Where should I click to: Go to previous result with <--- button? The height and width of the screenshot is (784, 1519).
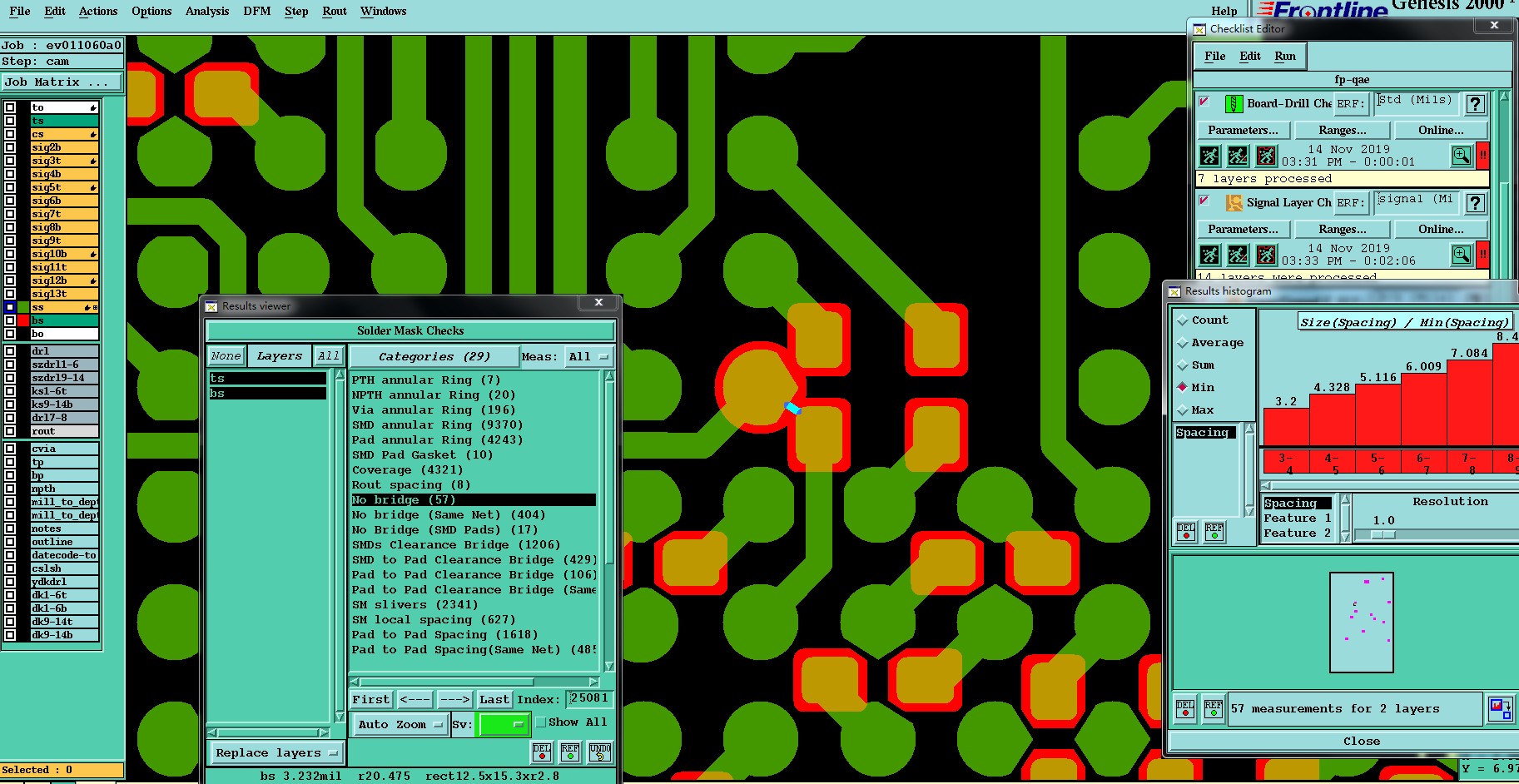pos(414,699)
